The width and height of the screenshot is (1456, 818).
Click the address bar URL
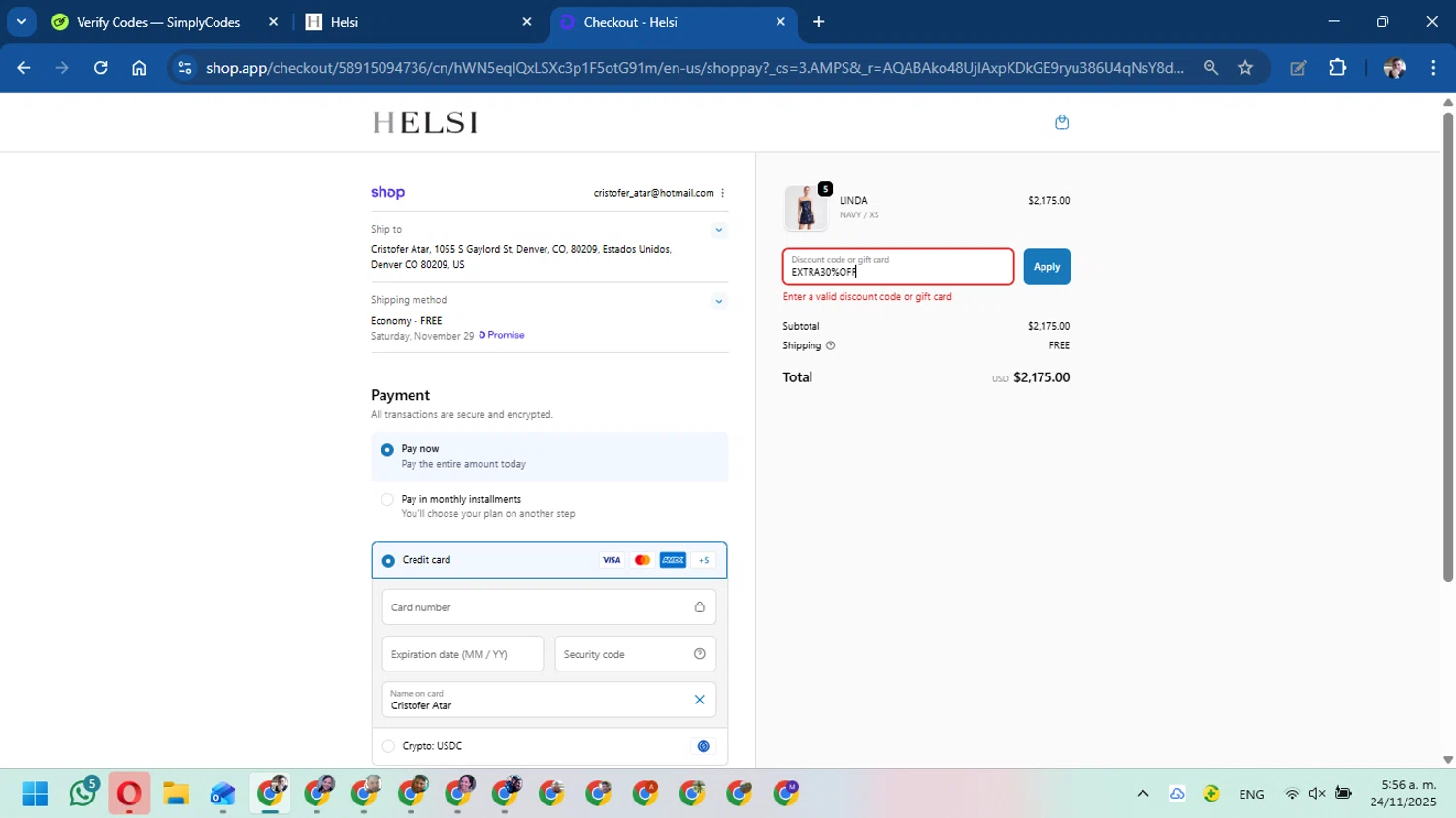(x=694, y=68)
